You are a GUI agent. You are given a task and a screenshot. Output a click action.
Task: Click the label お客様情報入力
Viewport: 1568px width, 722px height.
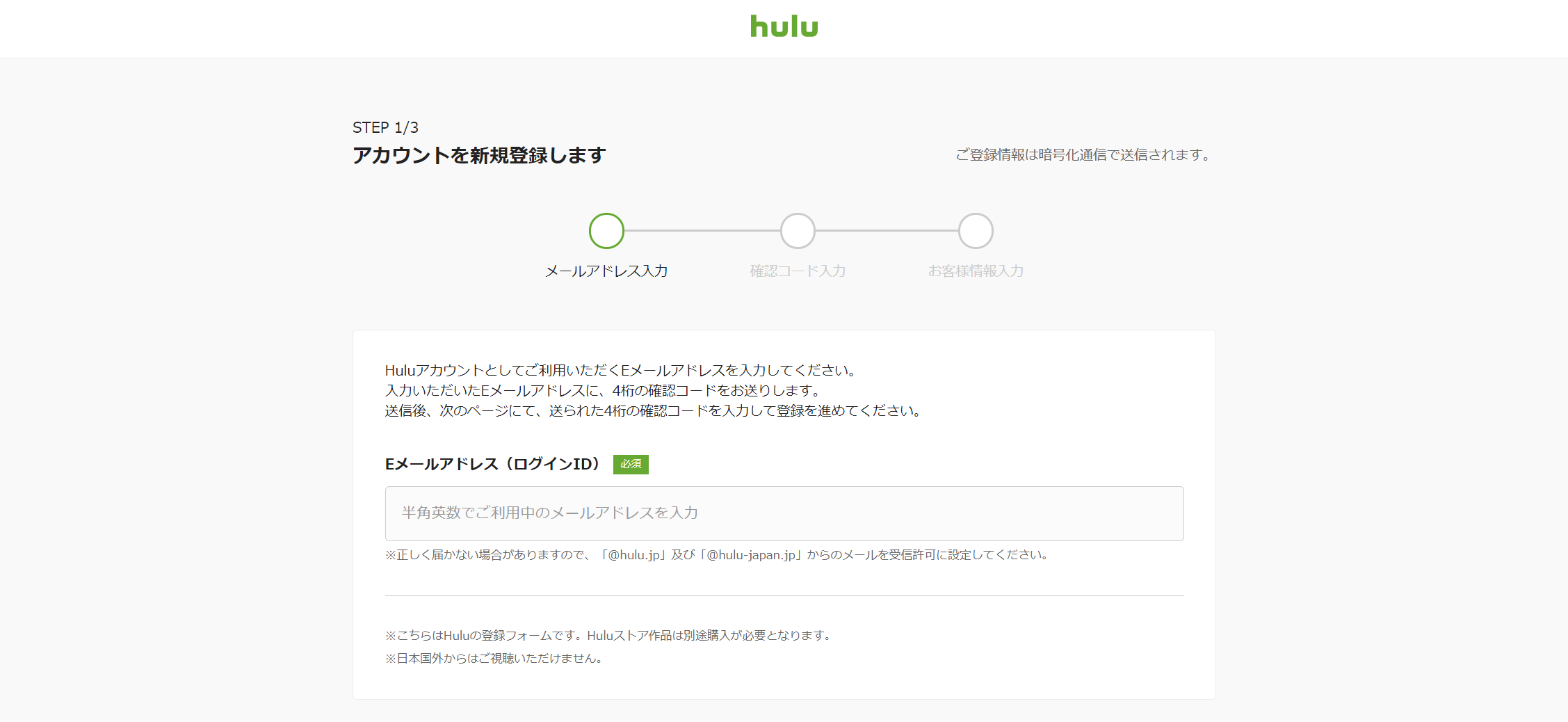(x=976, y=271)
